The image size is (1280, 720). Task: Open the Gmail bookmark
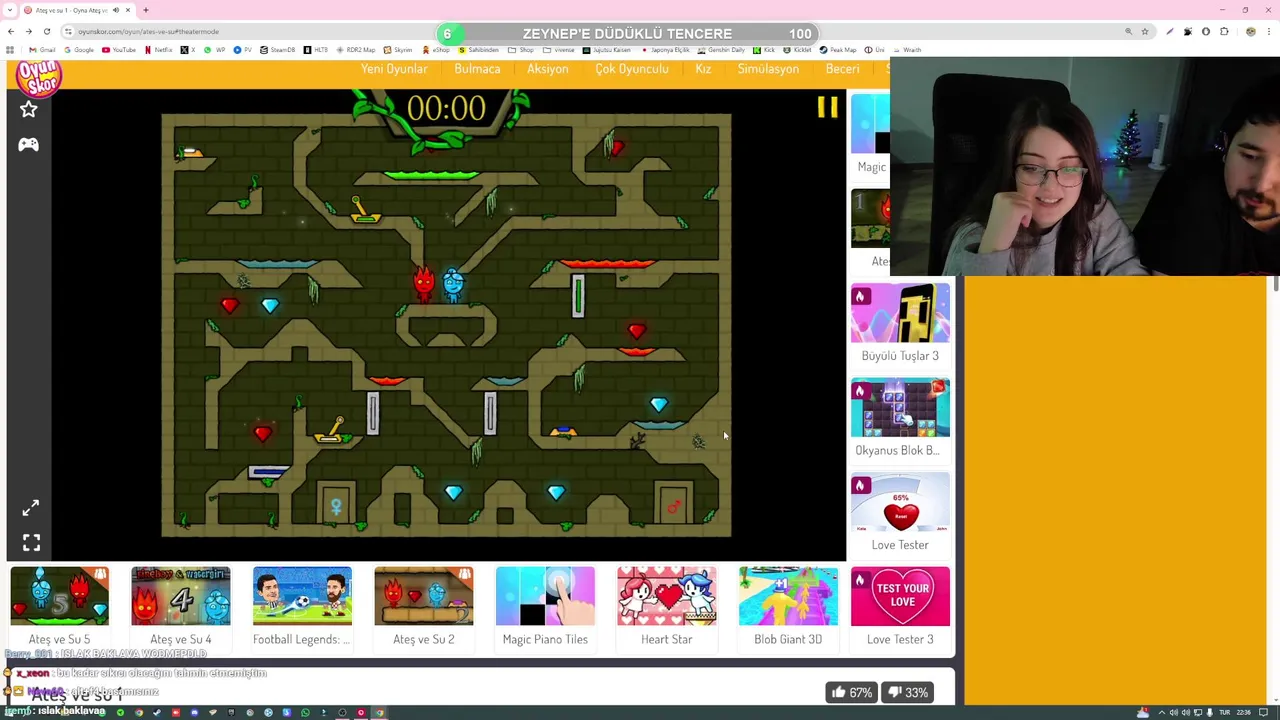coord(42,50)
